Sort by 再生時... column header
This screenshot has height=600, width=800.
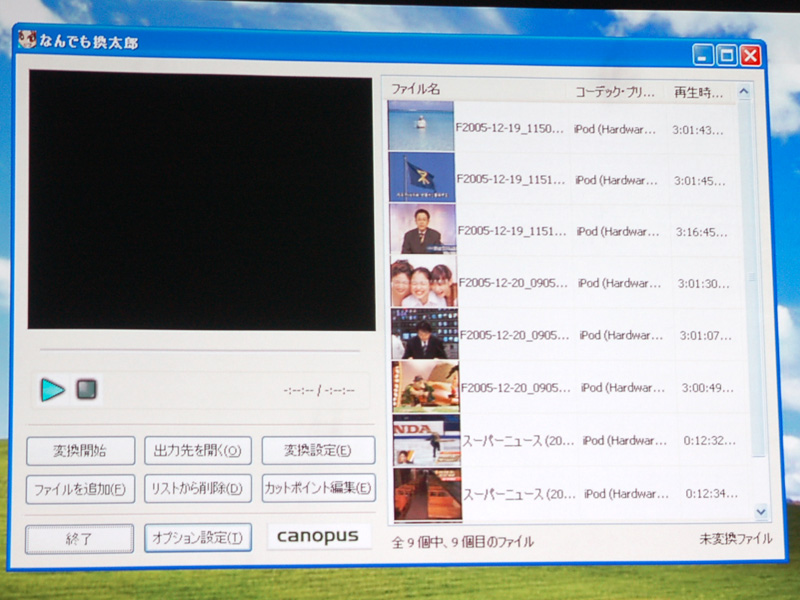699,93
